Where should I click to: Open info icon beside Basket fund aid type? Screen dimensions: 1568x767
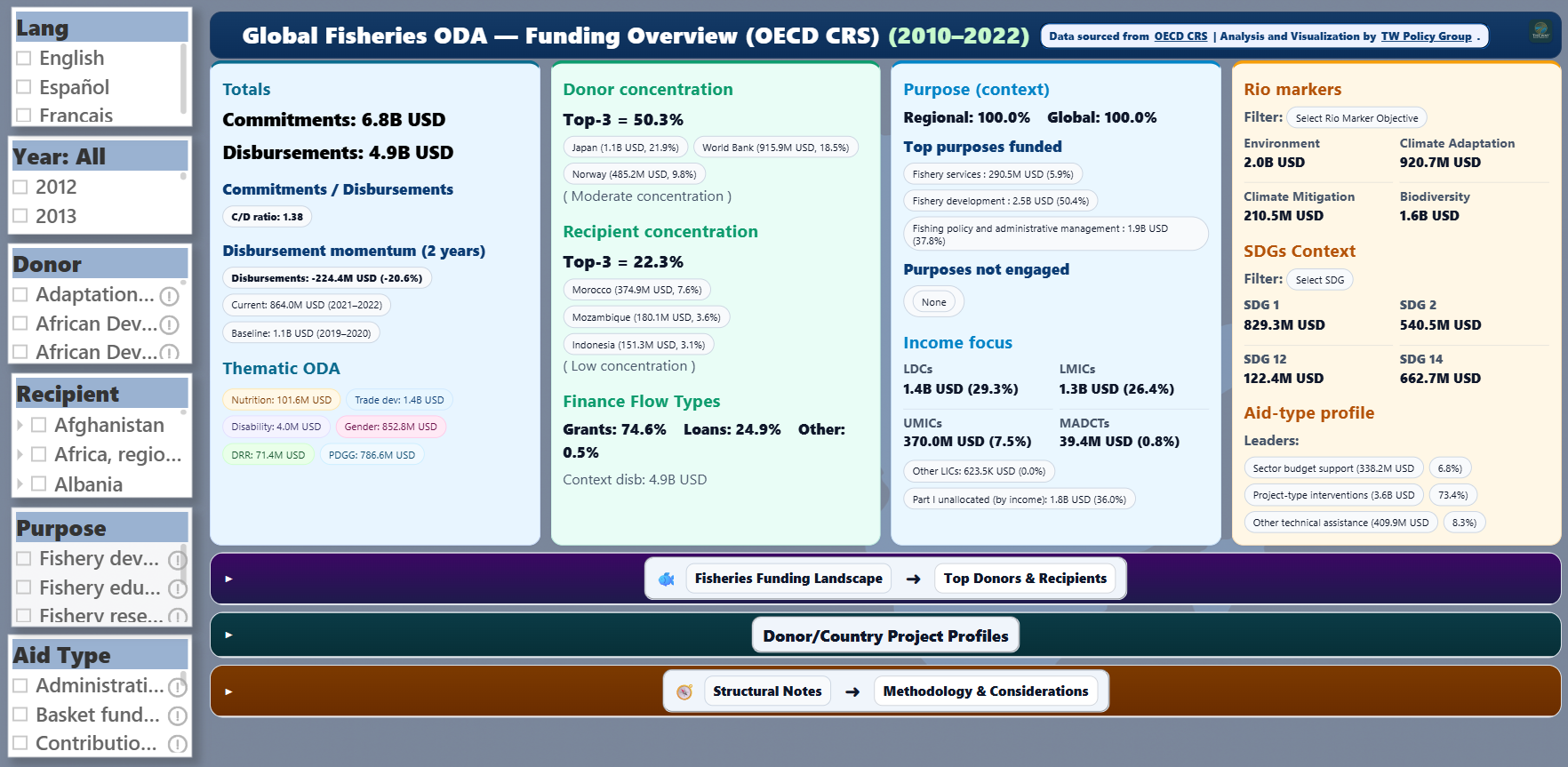click(x=178, y=716)
